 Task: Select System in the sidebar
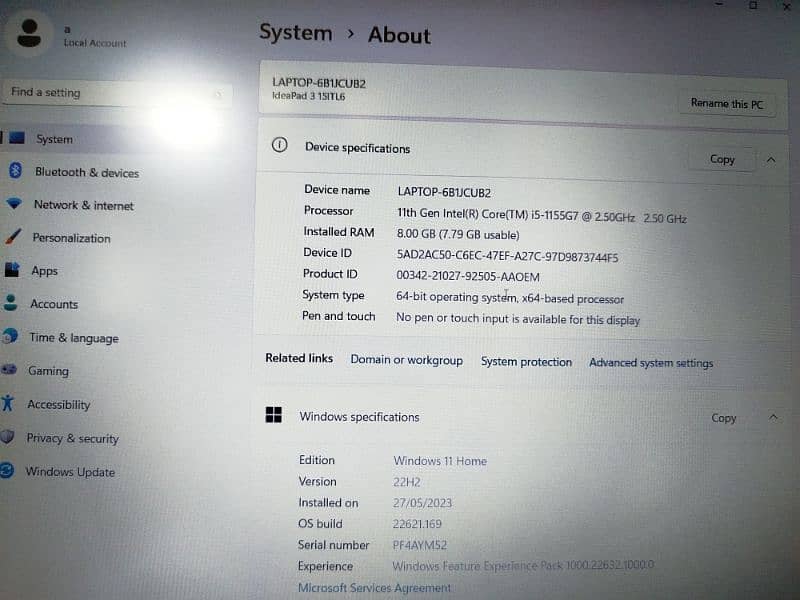click(x=54, y=140)
